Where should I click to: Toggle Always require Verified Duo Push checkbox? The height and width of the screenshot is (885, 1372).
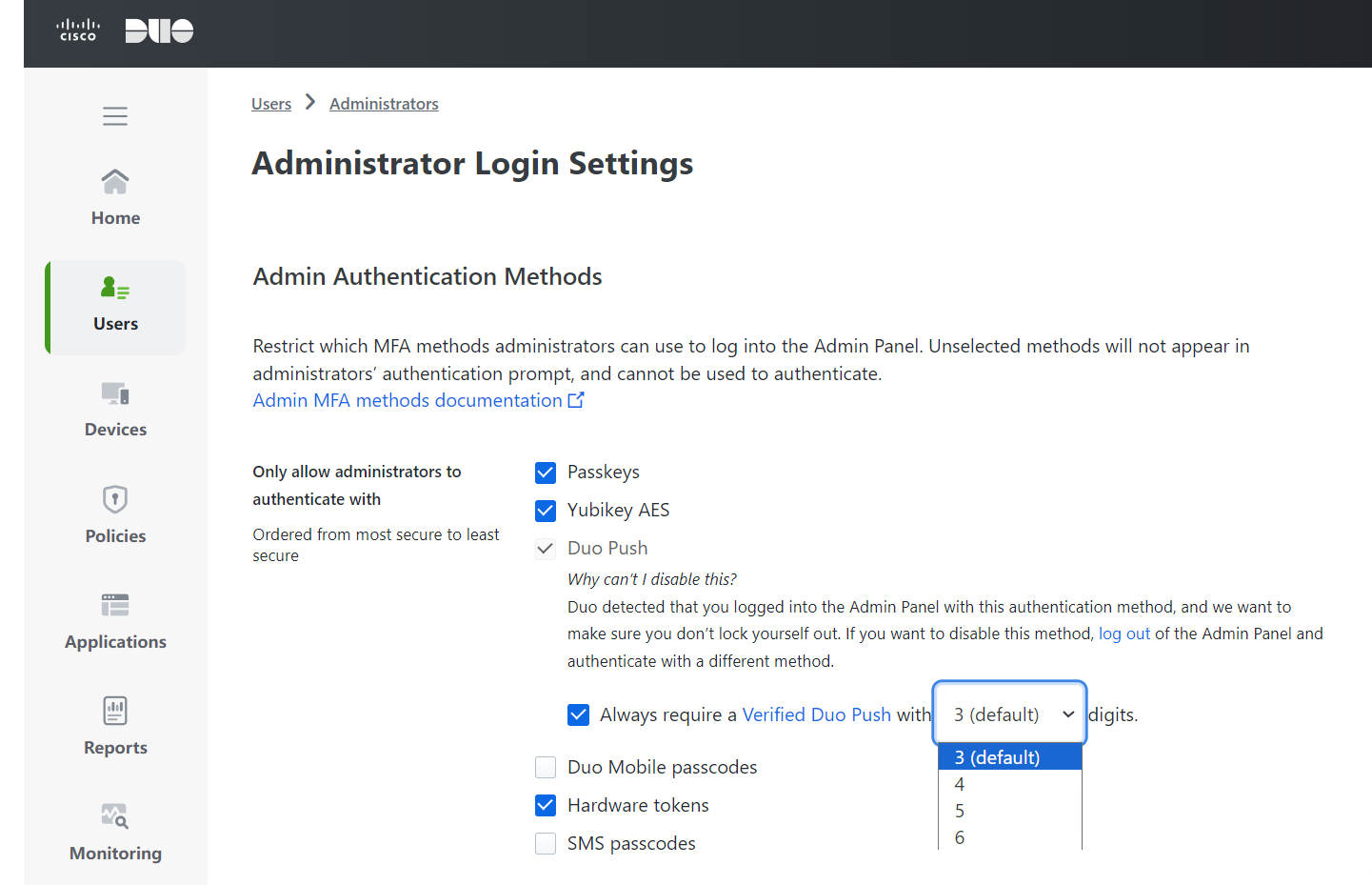(579, 714)
